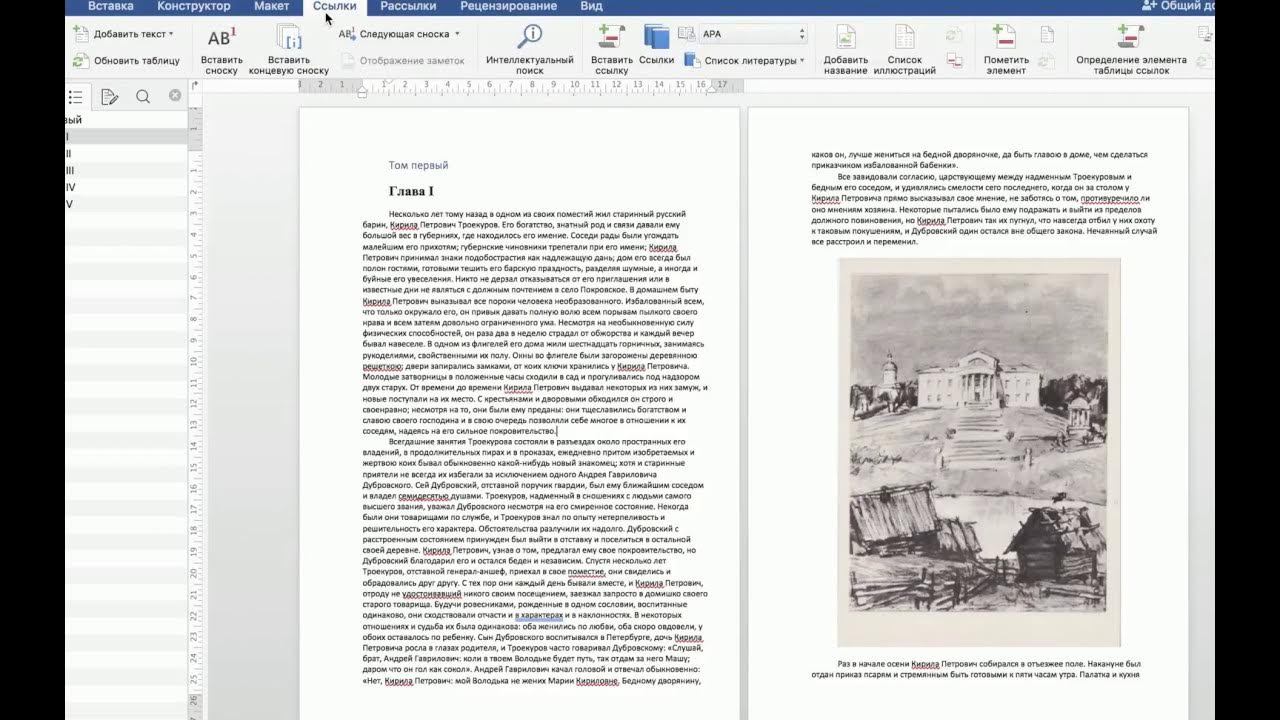Click Update Table (Обновить таблицу) icon
1280x720 pixels.
80,61
